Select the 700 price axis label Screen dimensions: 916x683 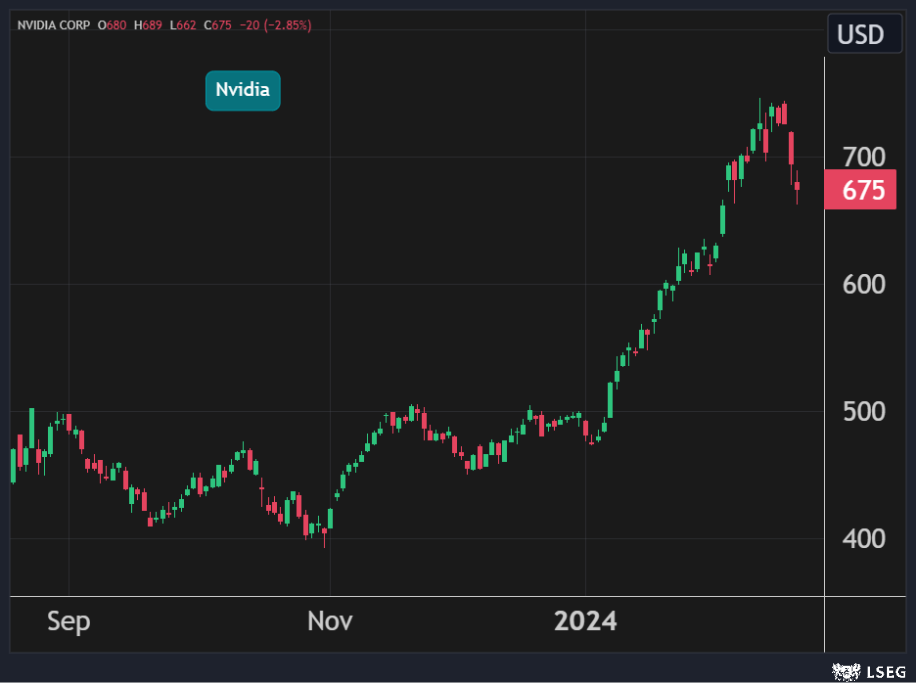point(864,157)
